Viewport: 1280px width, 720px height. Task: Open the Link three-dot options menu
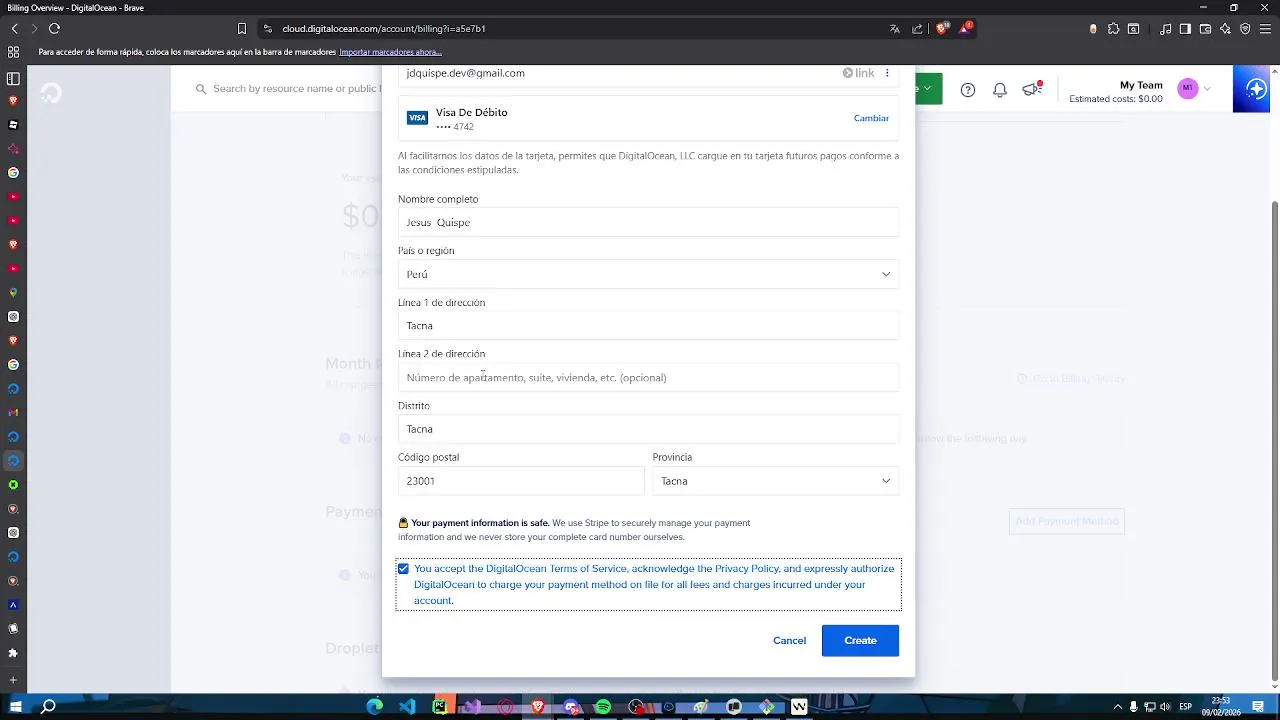[x=887, y=73]
